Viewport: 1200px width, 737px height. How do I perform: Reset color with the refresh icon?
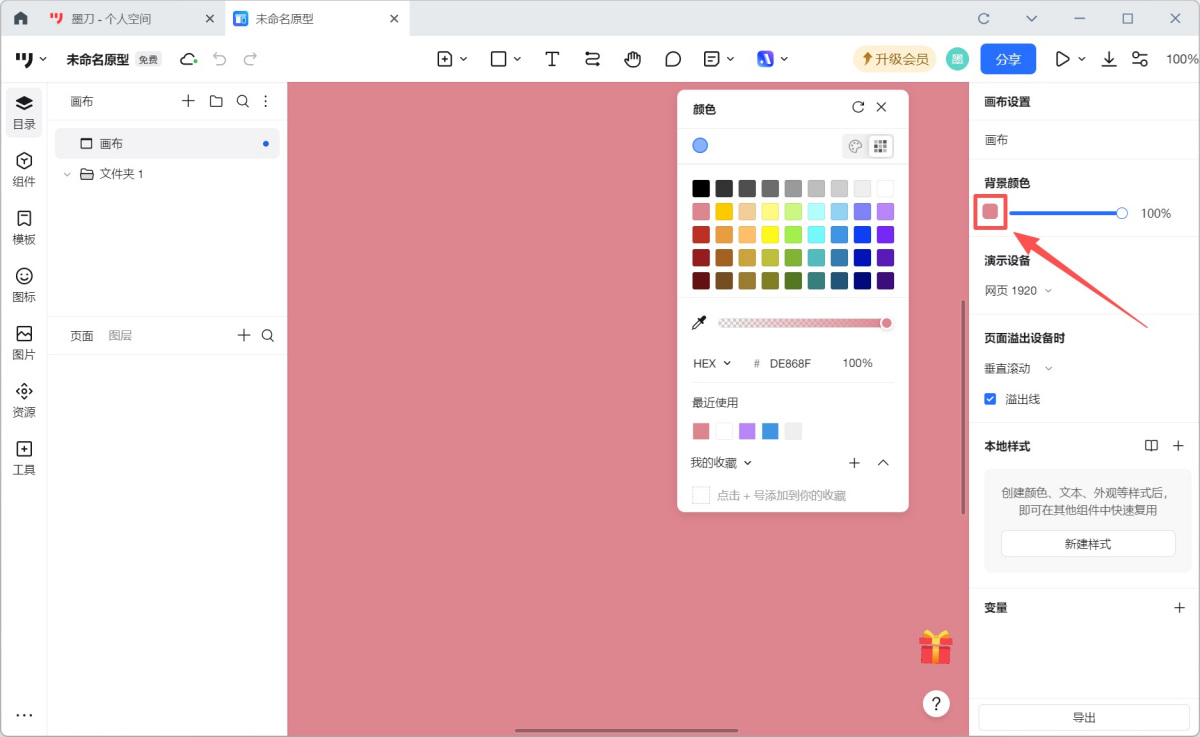[857, 107]
